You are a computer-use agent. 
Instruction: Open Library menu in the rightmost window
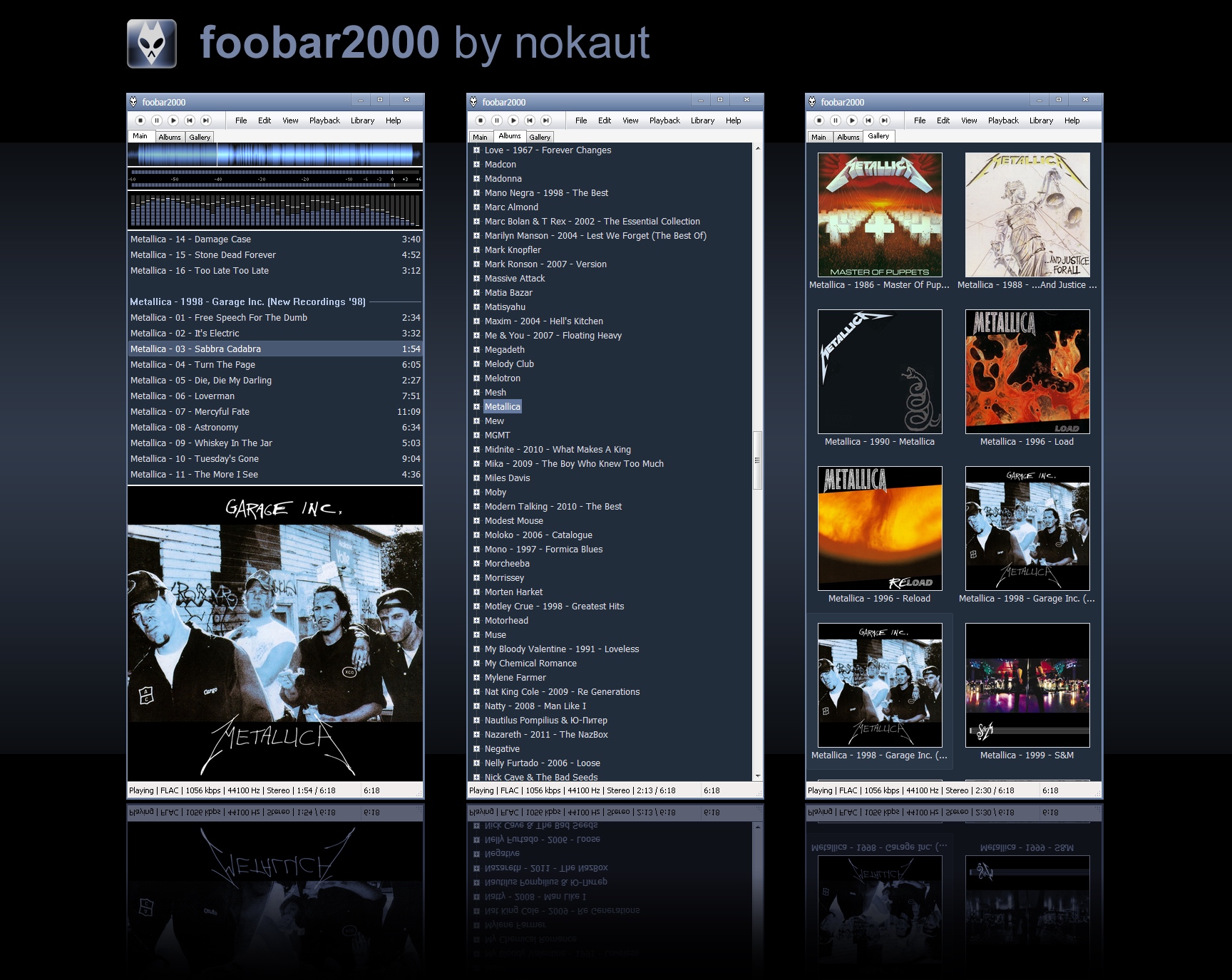(1041, 120)
